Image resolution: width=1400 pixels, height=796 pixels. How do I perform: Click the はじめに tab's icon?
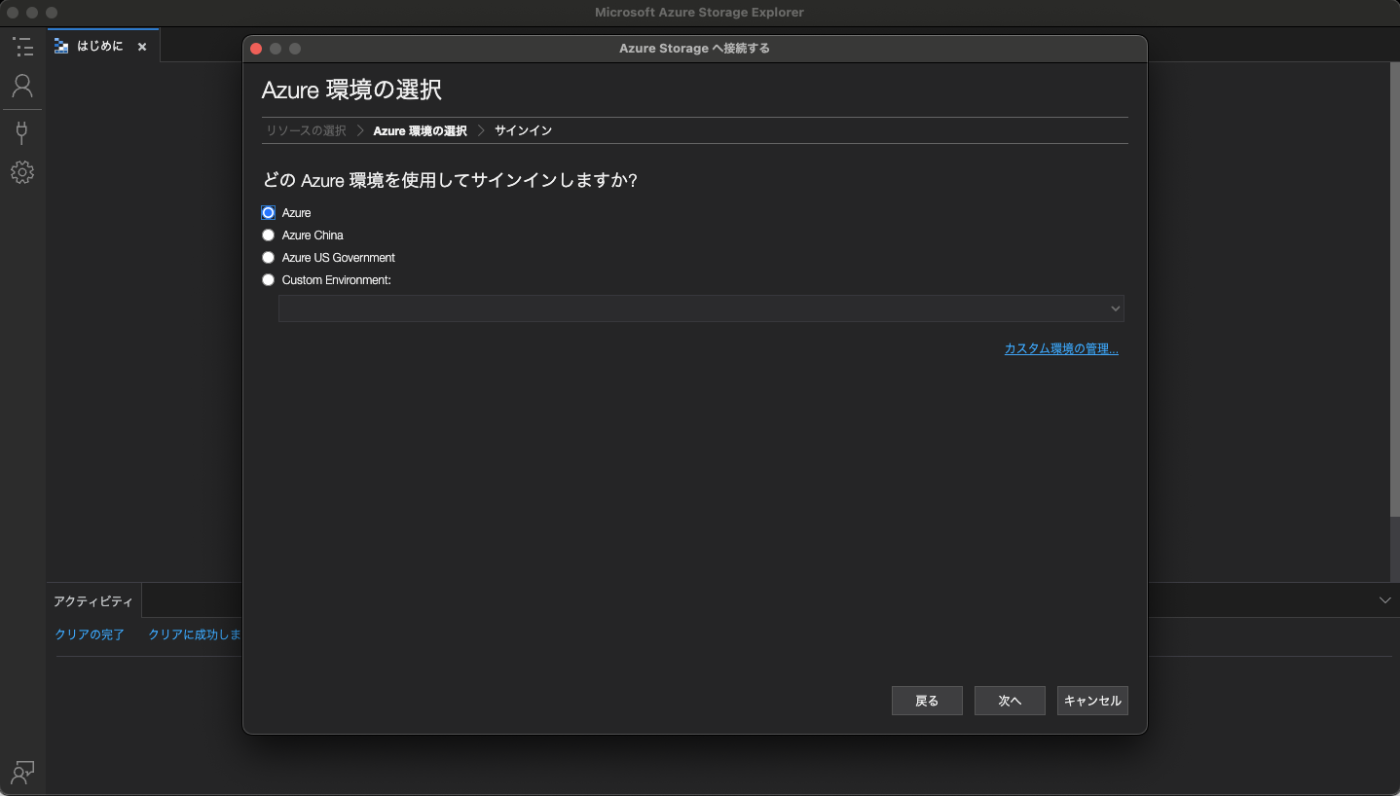point(61,46)
